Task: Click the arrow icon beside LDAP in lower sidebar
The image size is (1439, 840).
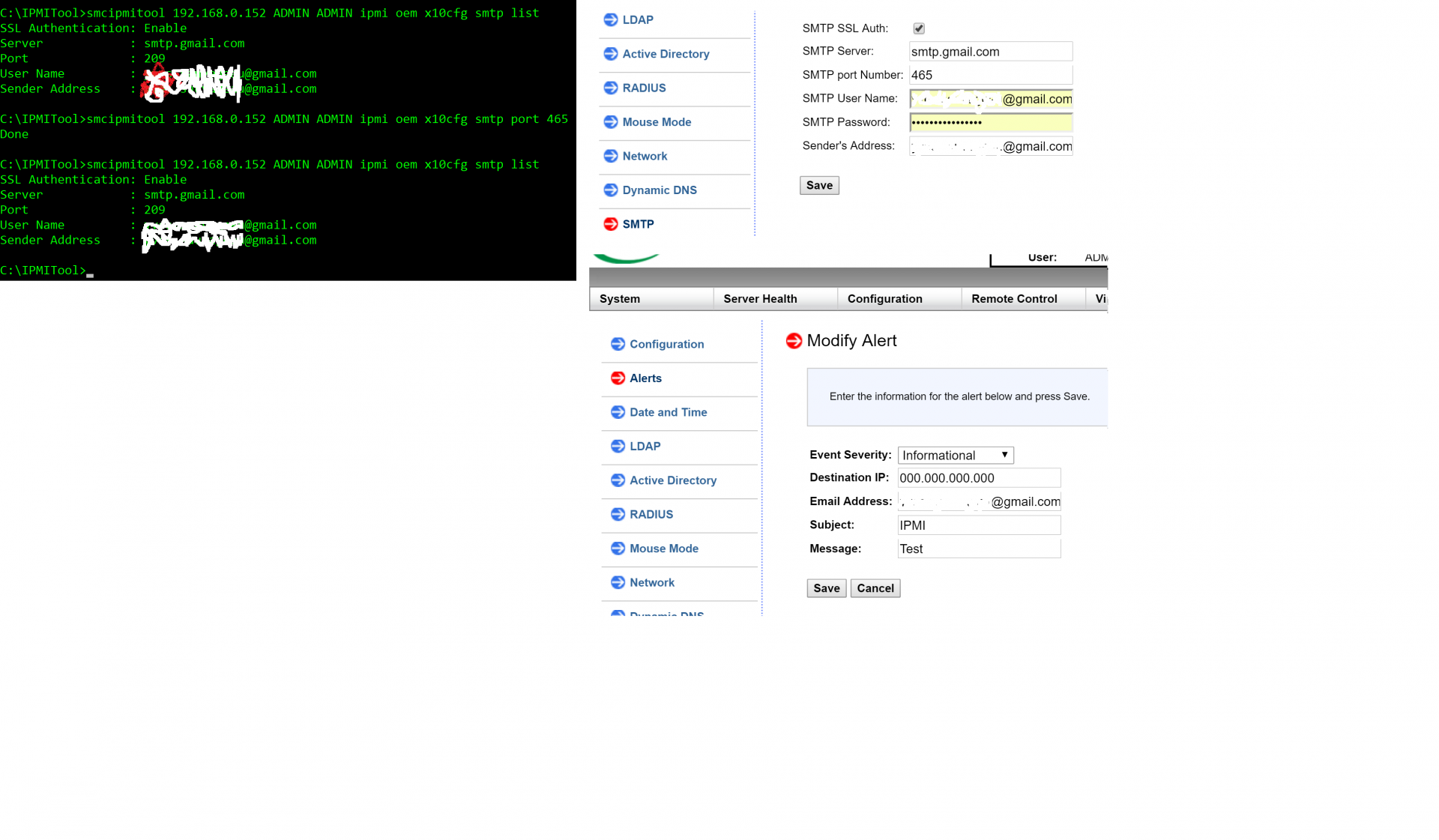Action: tap(618, 447)
